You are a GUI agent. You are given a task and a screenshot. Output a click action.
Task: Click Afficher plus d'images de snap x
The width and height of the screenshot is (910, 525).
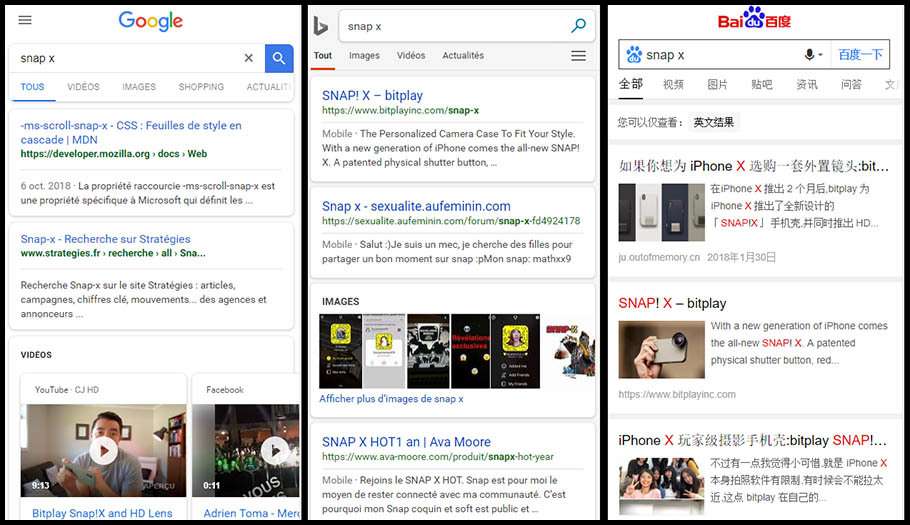pos(391,399)
